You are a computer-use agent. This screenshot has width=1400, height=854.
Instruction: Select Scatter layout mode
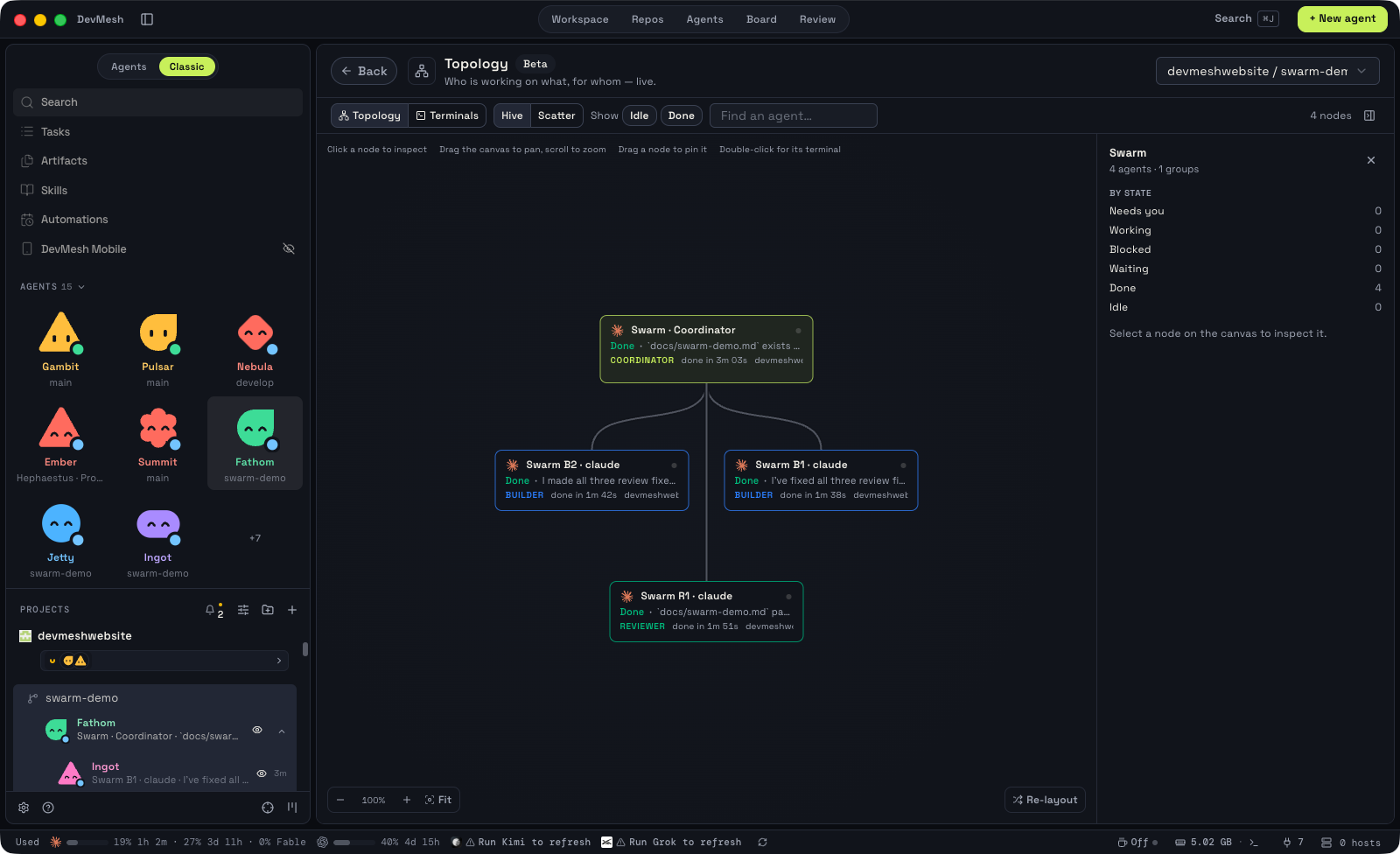click(556, 115)
